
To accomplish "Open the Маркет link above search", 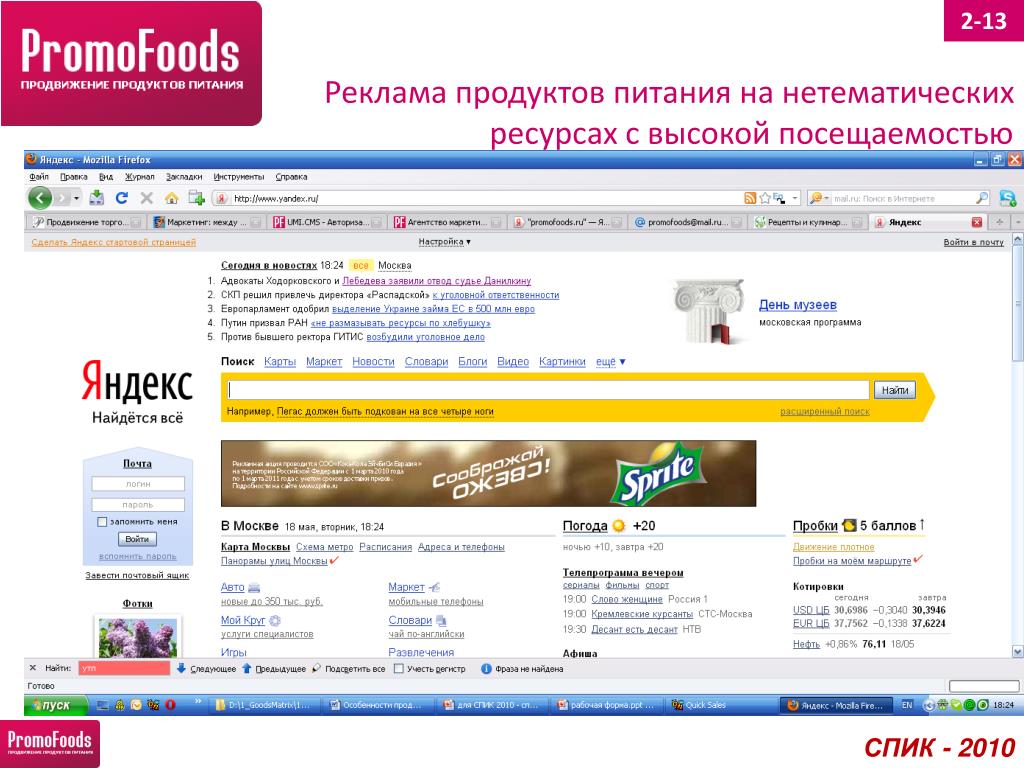I will coord(324,362).
